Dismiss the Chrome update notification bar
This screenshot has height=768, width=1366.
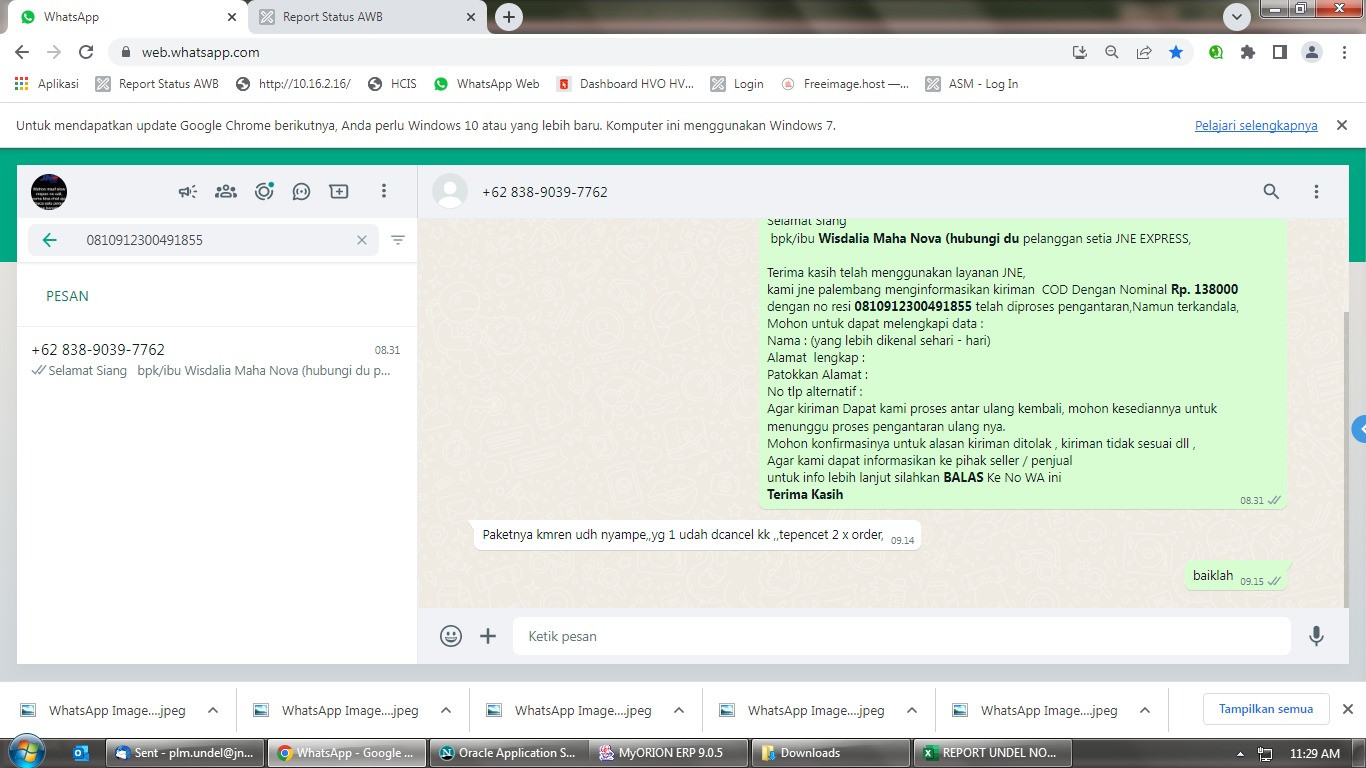(1342, 125)
